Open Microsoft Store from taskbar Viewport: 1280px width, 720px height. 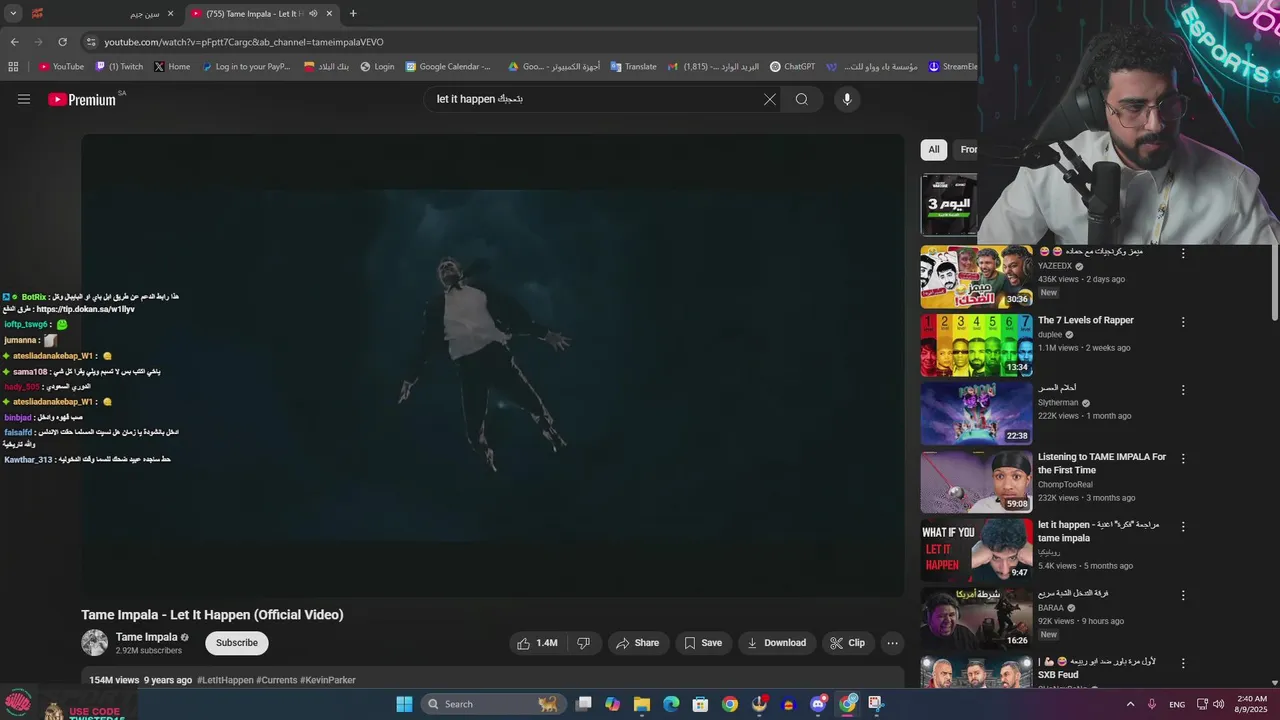(x=701, y=704)
